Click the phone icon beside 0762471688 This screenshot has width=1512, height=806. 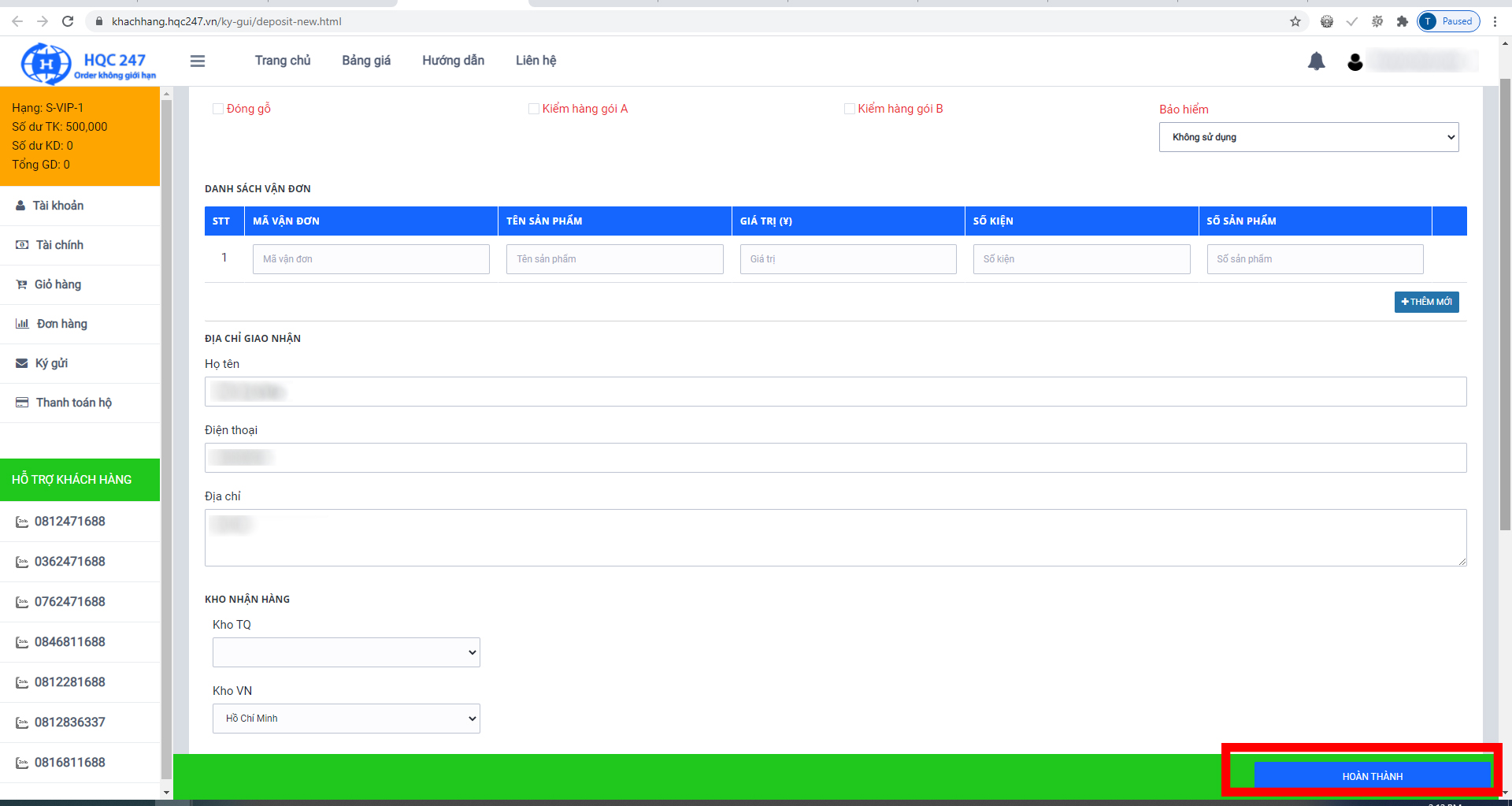point(22,602)
